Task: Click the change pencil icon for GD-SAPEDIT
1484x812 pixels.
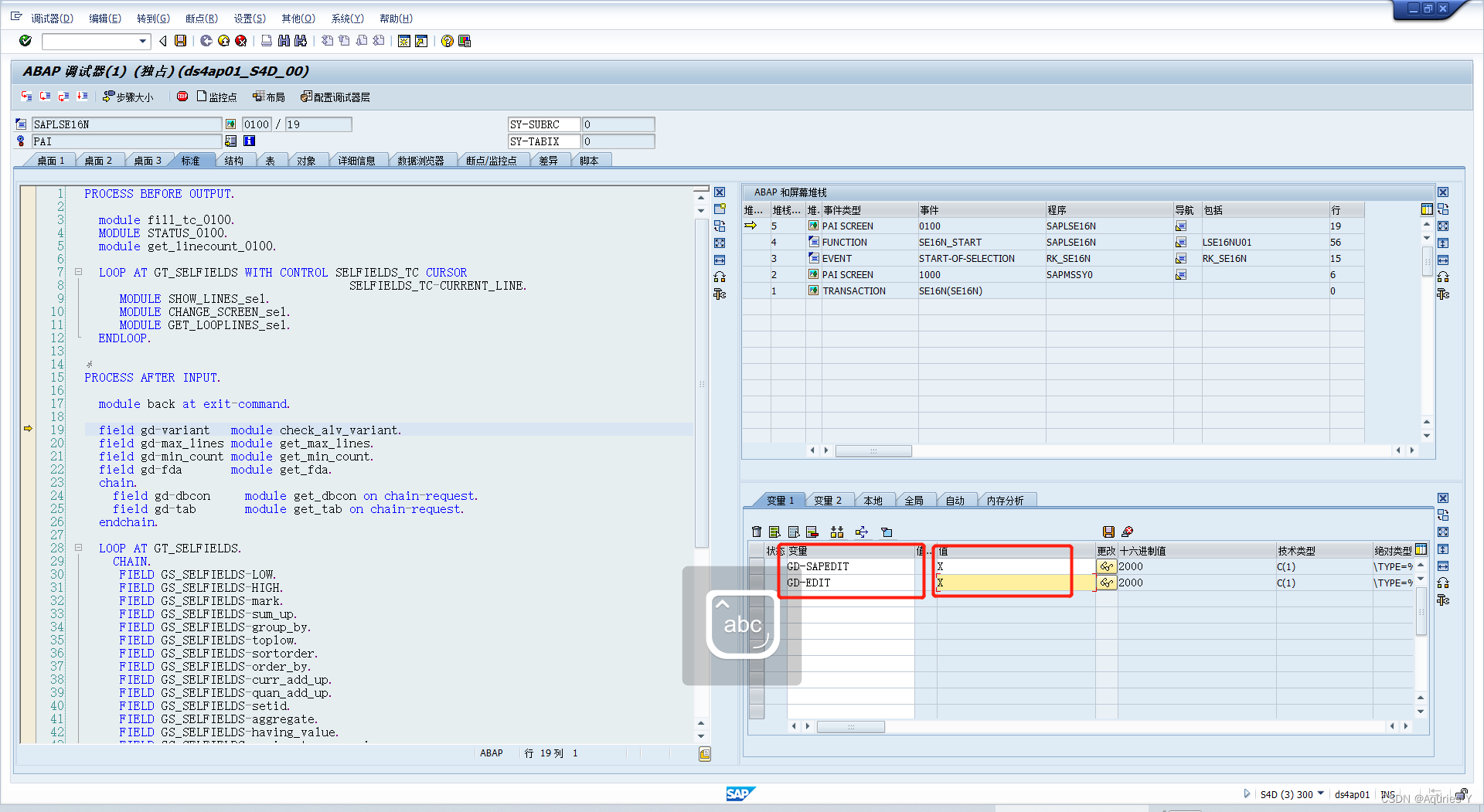Action: [x=1107, y=566]
